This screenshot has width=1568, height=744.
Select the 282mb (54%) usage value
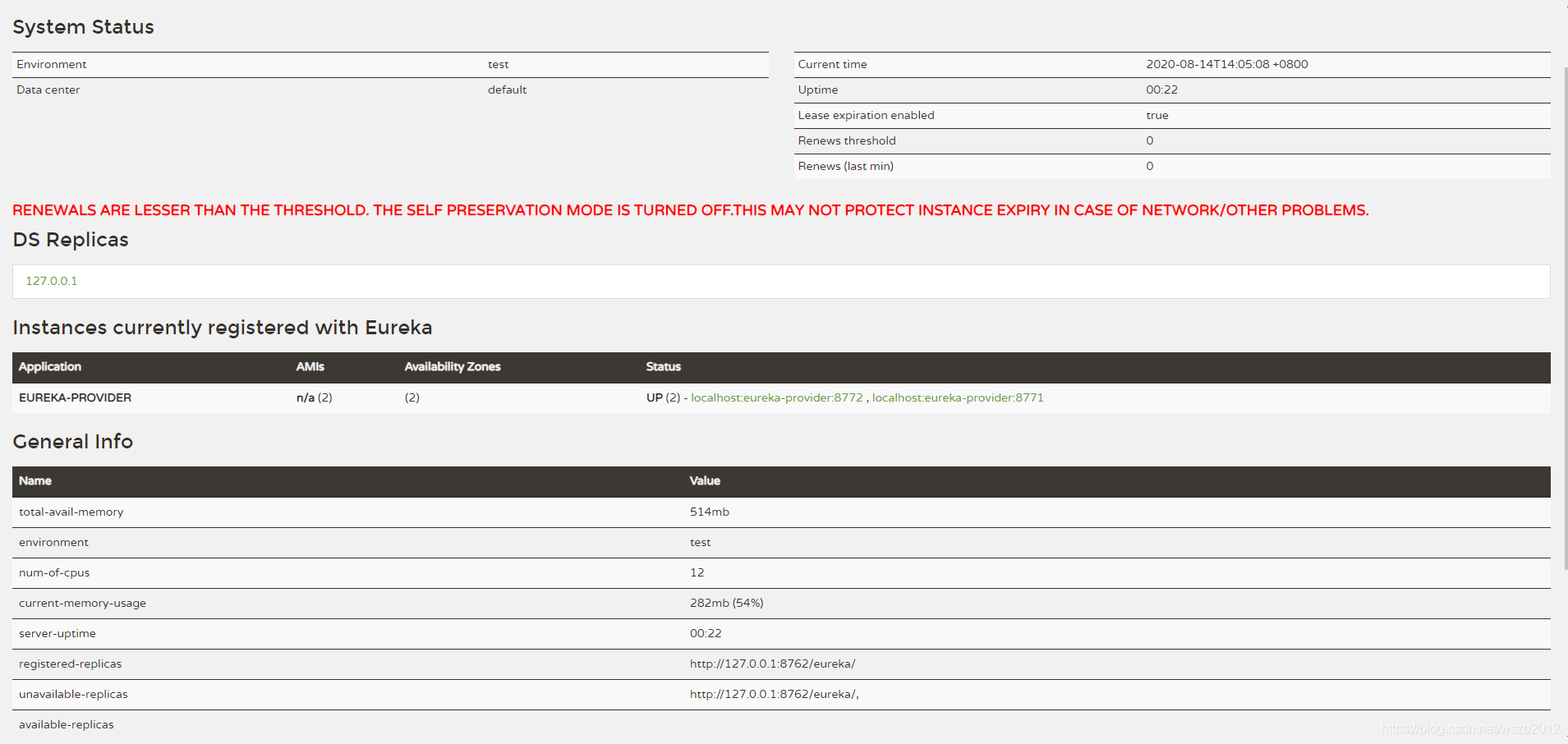point(727,604)
